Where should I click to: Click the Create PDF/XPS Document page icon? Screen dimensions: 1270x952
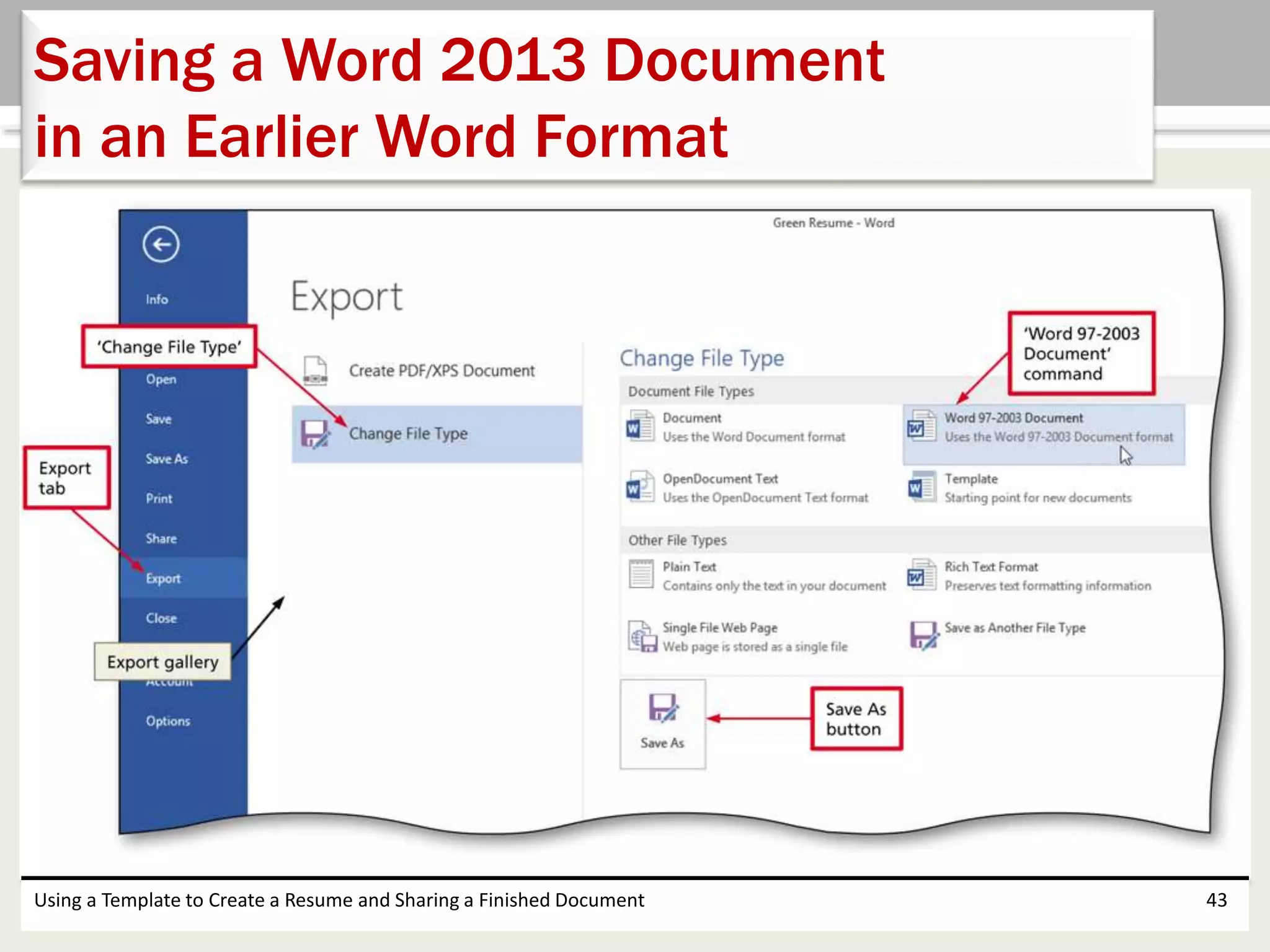[316, 370]
